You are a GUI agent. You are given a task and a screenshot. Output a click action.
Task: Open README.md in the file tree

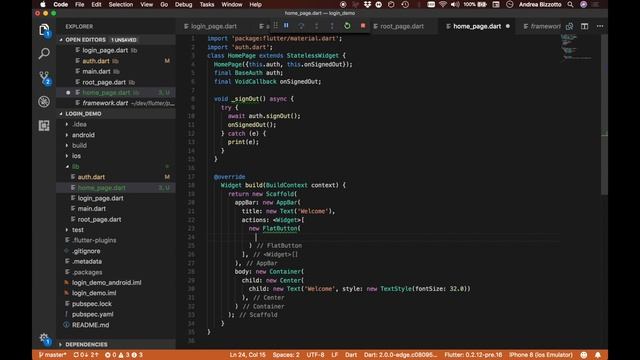(x=90, y=325)
